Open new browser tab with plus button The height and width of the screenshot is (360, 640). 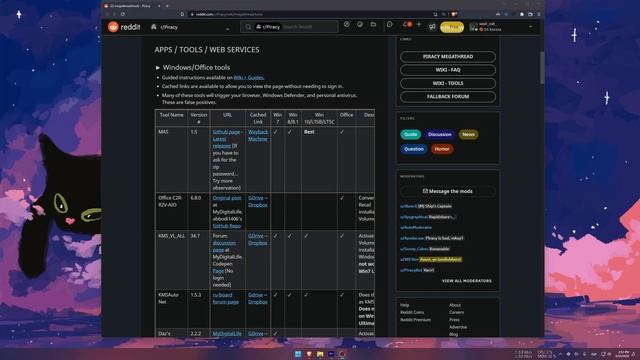click(x=167, y=6)
